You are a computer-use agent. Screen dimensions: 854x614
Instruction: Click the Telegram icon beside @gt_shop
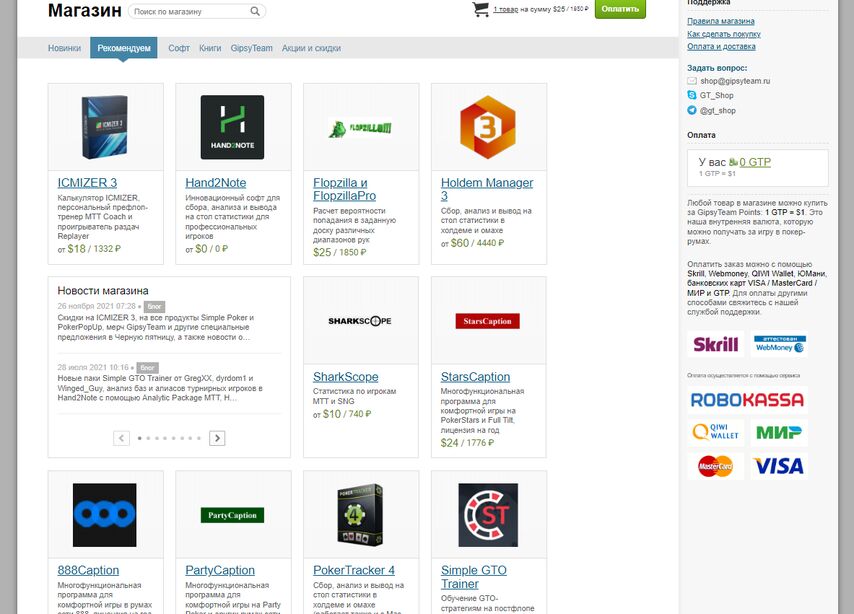pos(692,110)
